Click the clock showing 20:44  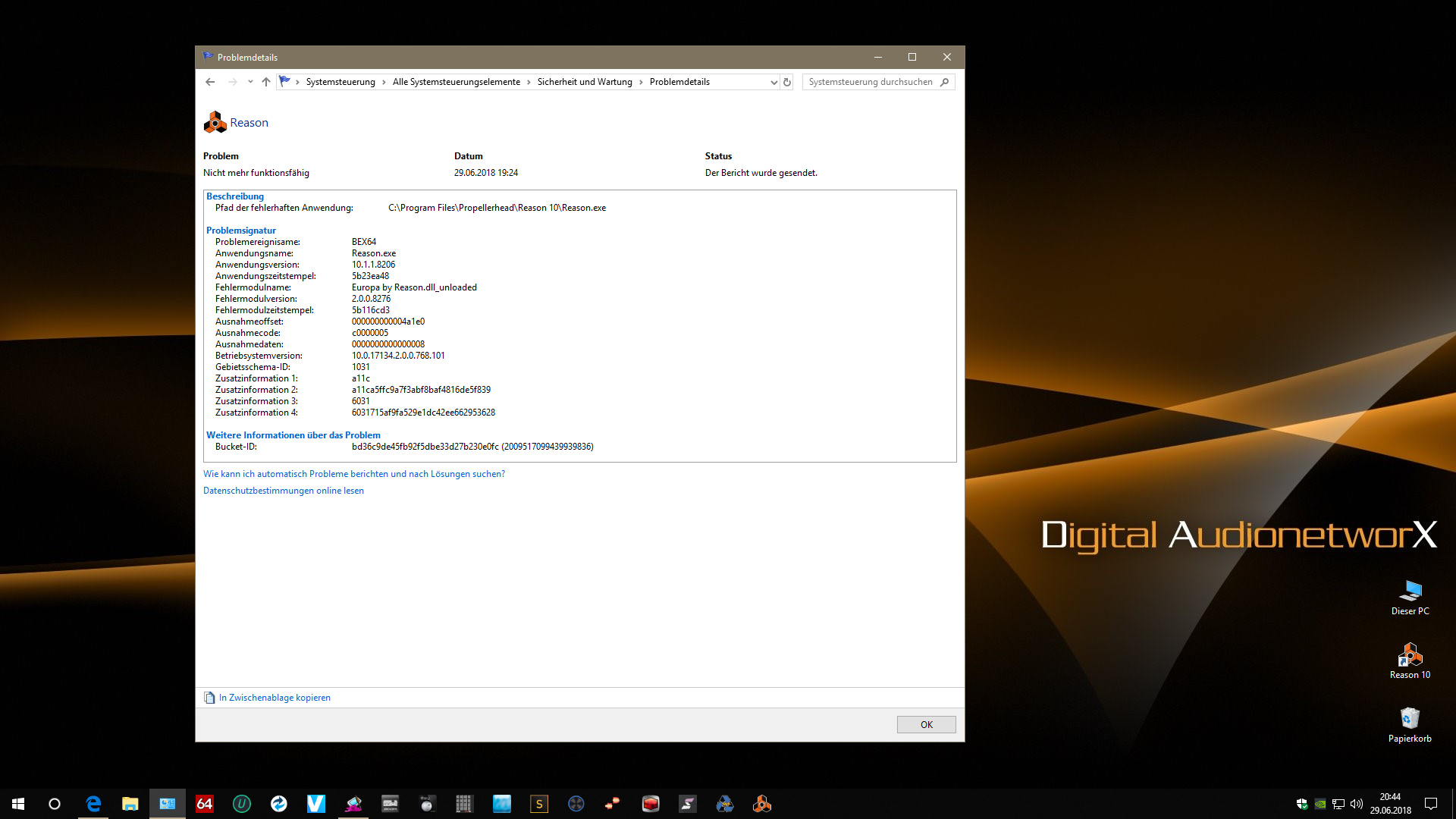click(x=1390, y=797)
